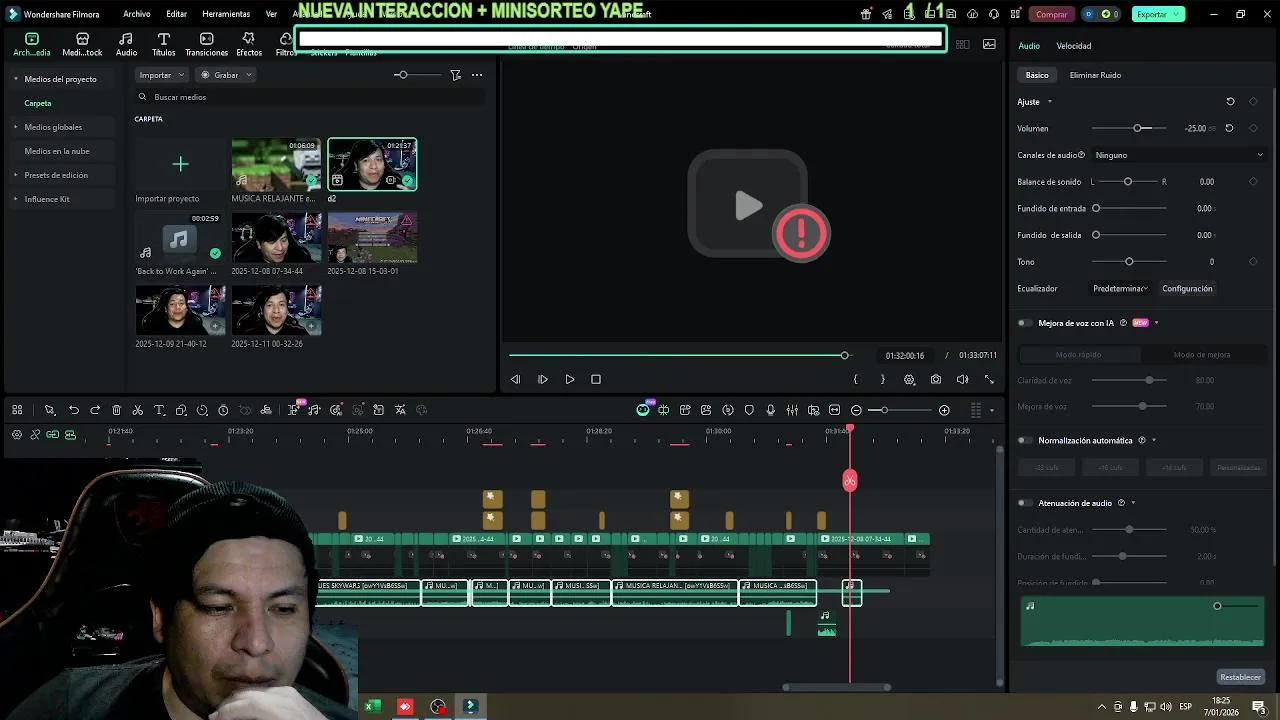Open the AI assistant icon in timeline toolbar
Viewport: 1280px width, 720px height.
(643, 410)
